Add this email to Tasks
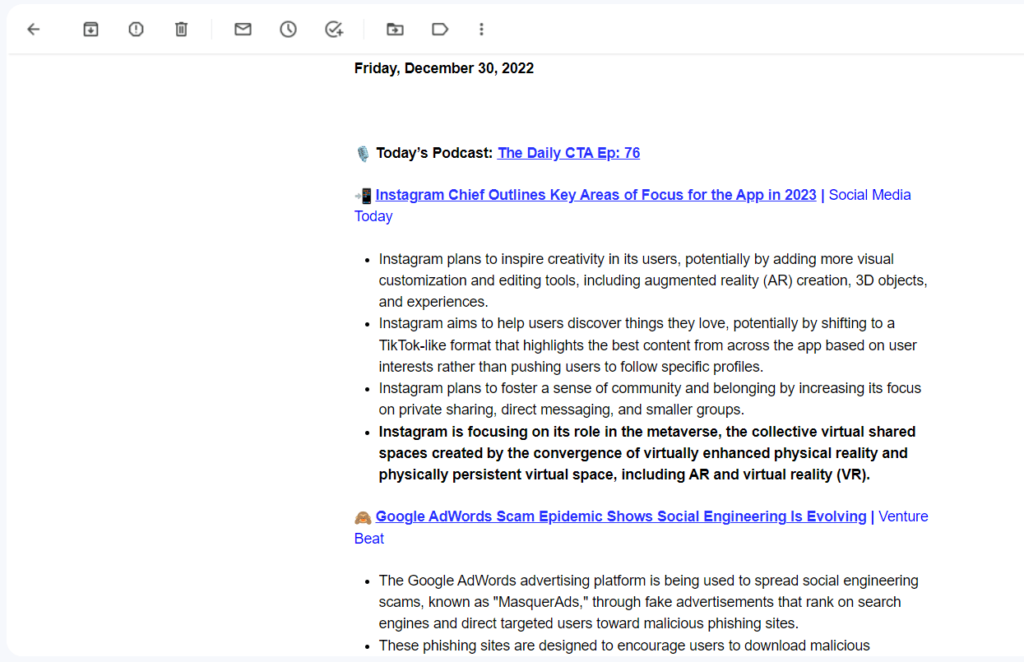The height and width of the screenshot is (662, 1024). [x=334, y=29]
